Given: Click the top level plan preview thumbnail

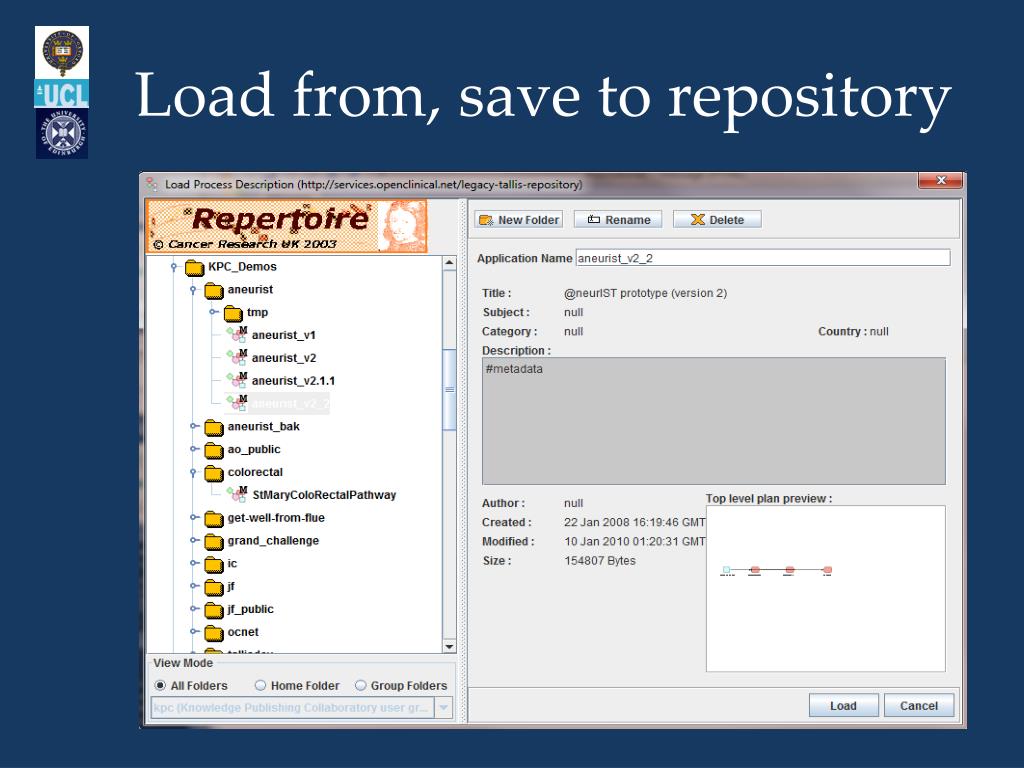Looking at the screenshot, I should tap(825, 588).
